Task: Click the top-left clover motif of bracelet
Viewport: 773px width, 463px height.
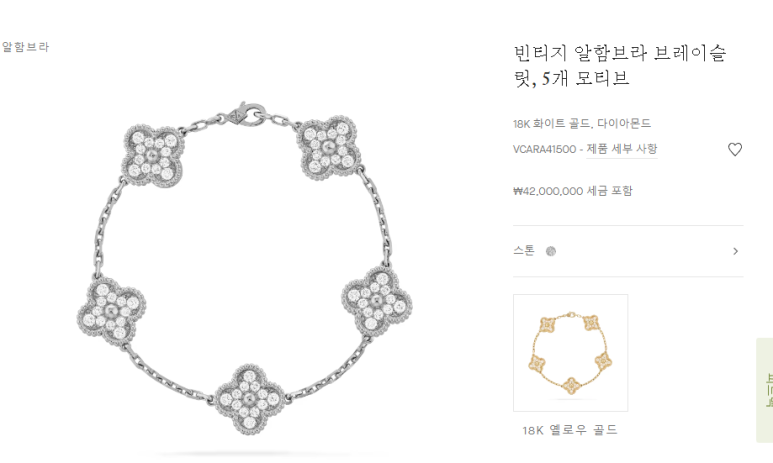Action: click(x=152, y=156)
